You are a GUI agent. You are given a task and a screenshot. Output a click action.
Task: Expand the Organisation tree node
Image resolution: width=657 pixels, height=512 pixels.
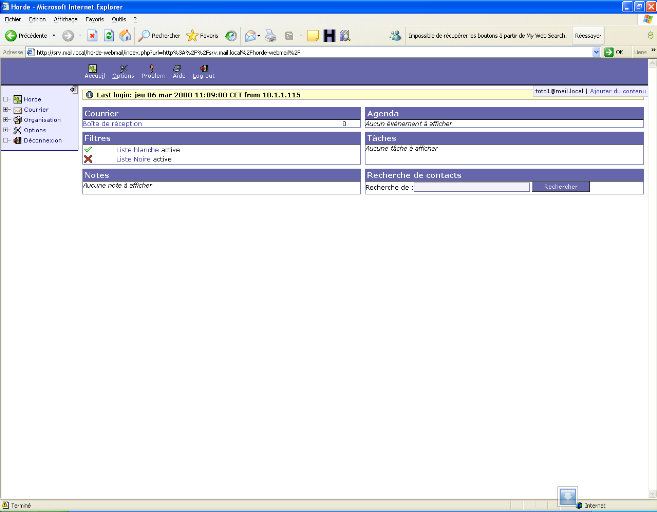tap(6, 120)
